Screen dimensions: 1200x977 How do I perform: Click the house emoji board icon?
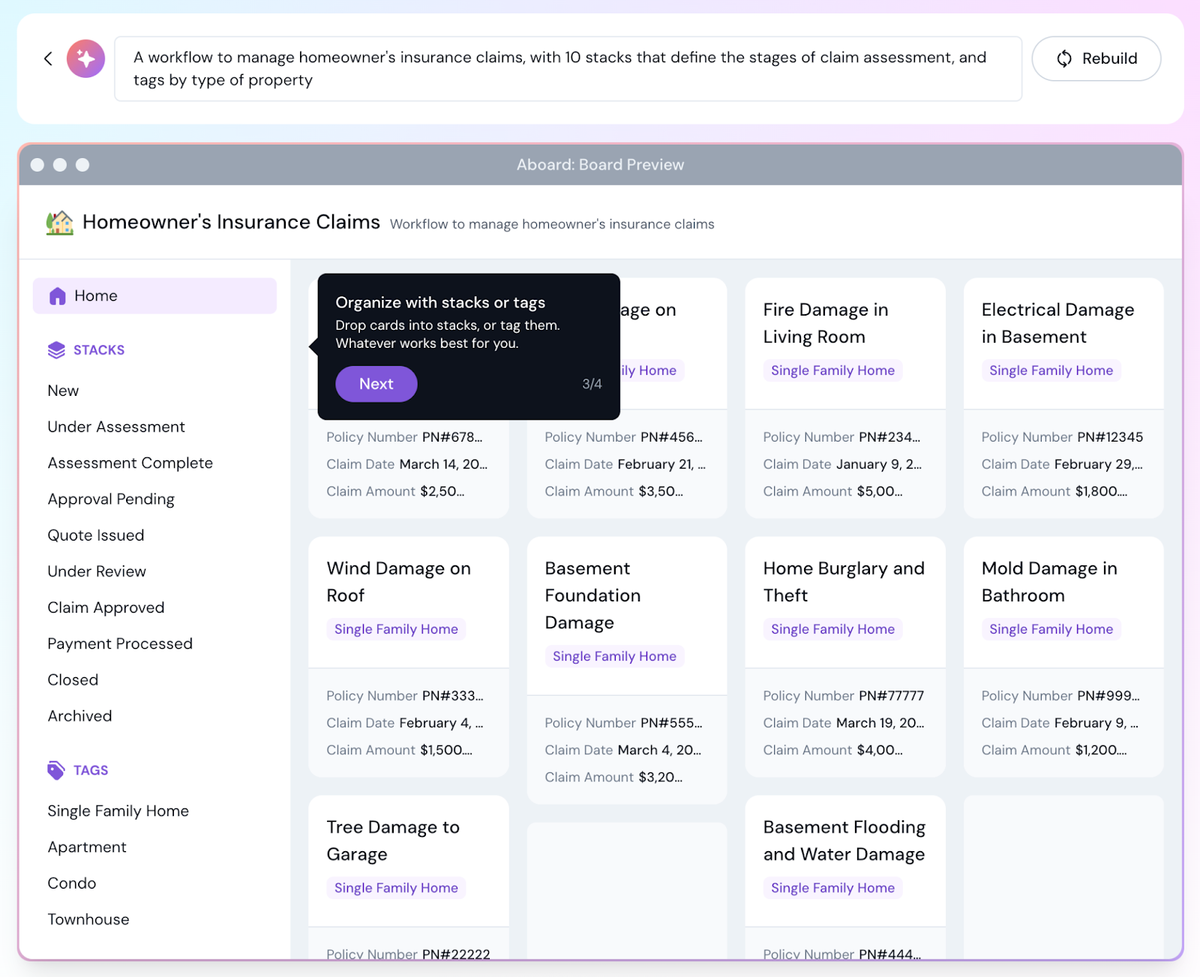[x=60, y=222]
